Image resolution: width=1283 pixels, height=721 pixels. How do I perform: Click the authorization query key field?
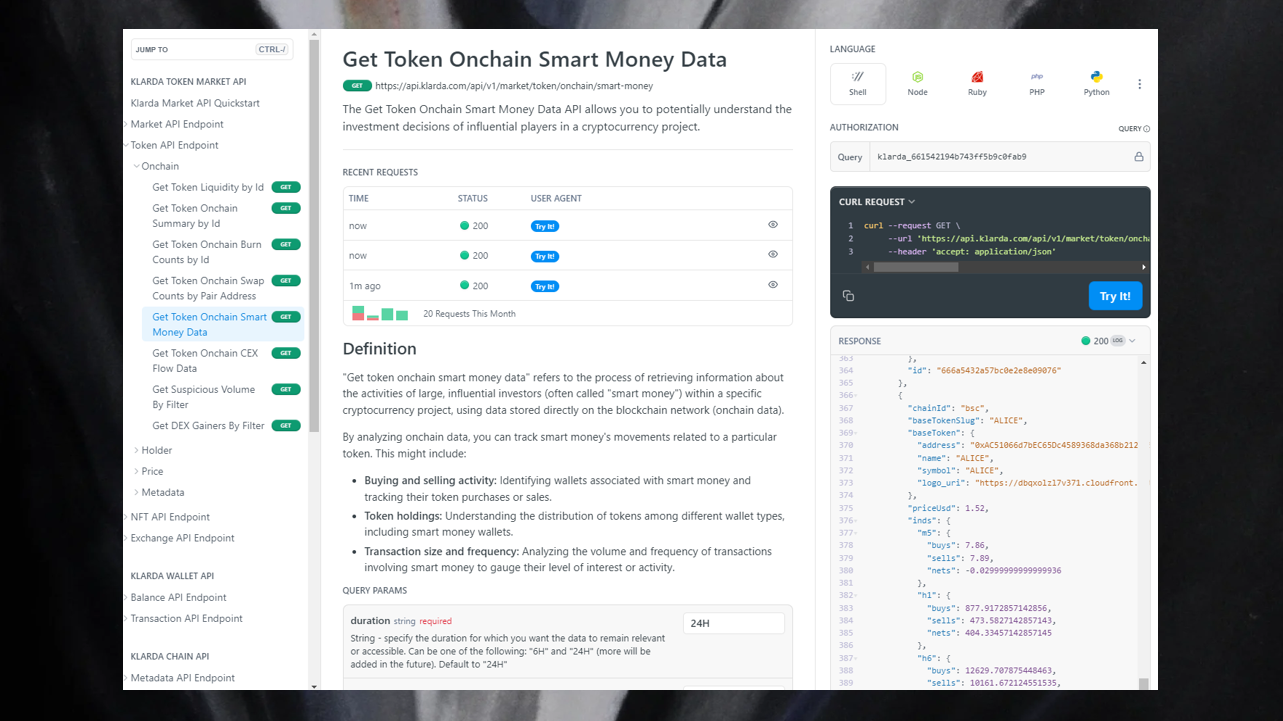click(999, 157)
